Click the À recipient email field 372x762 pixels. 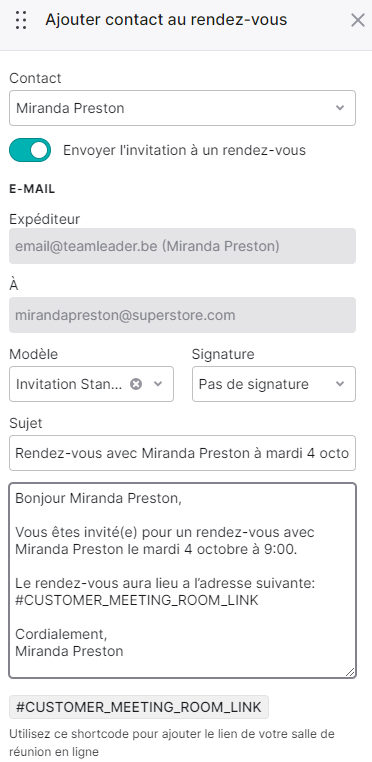[x=182, y=315]
